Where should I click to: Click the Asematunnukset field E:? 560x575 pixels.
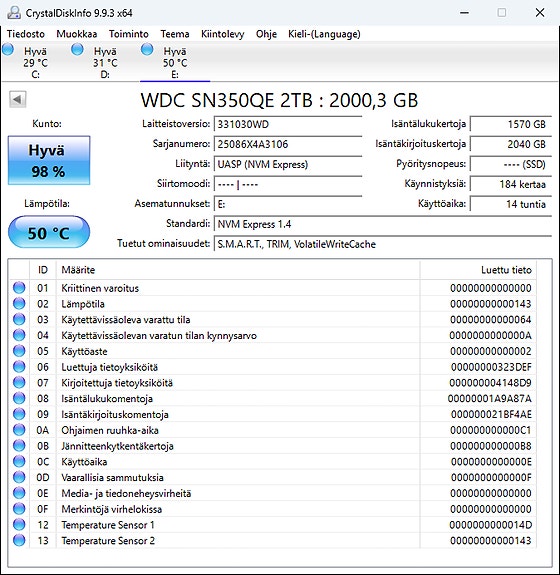(288, 204)
